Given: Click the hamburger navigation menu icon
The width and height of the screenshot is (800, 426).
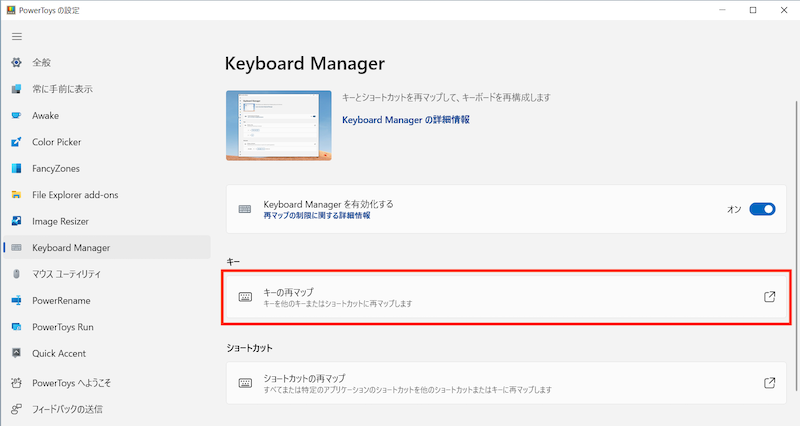Looking at the screenshot, I should (16, 36).
